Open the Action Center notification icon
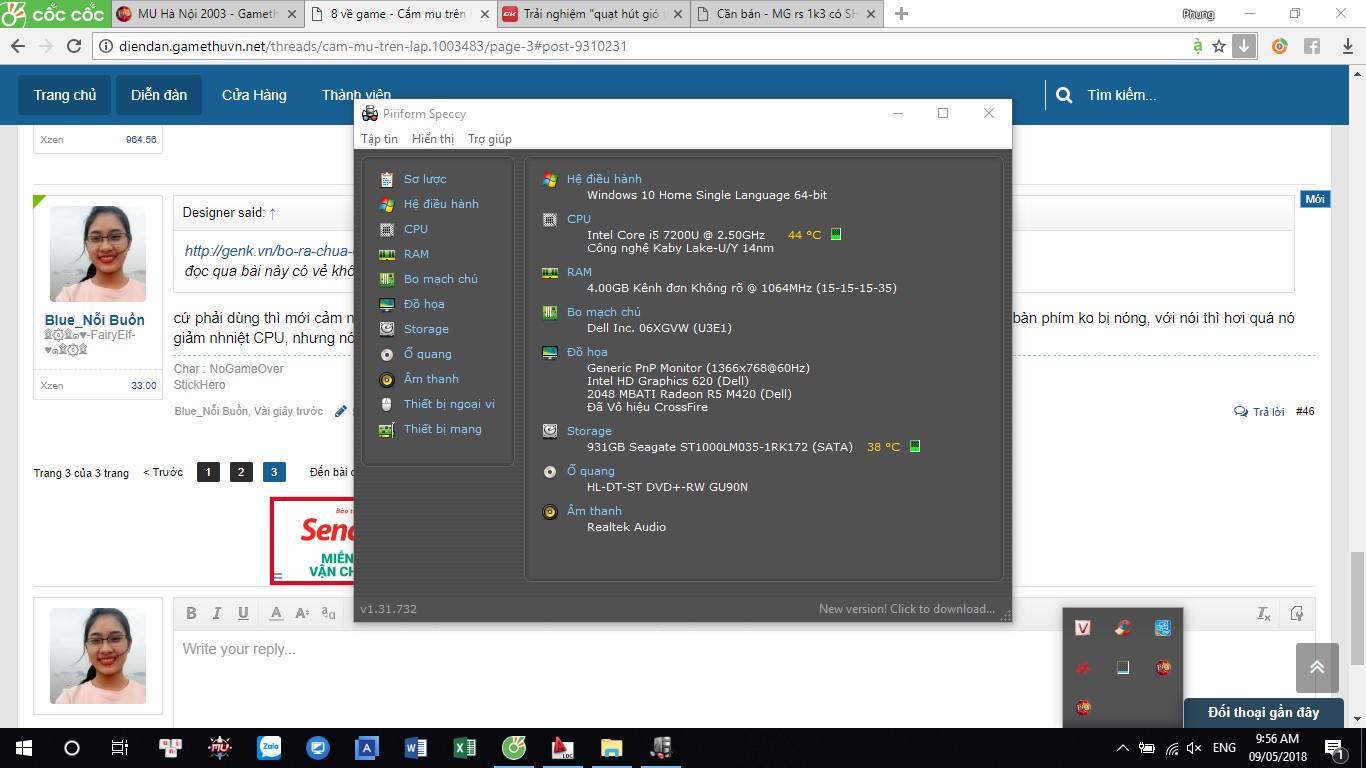 pyautogui.click(x=1333, y=747)
